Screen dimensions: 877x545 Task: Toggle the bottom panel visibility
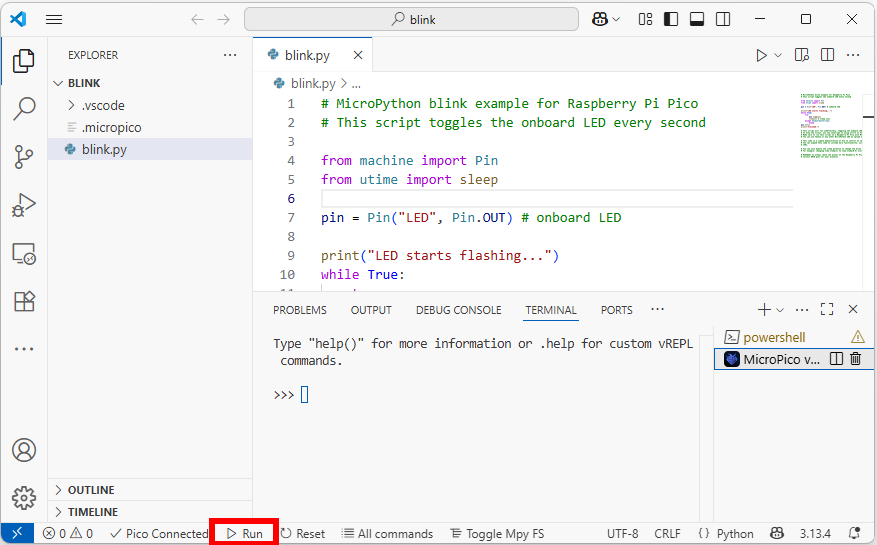click(x=697, y=20)
